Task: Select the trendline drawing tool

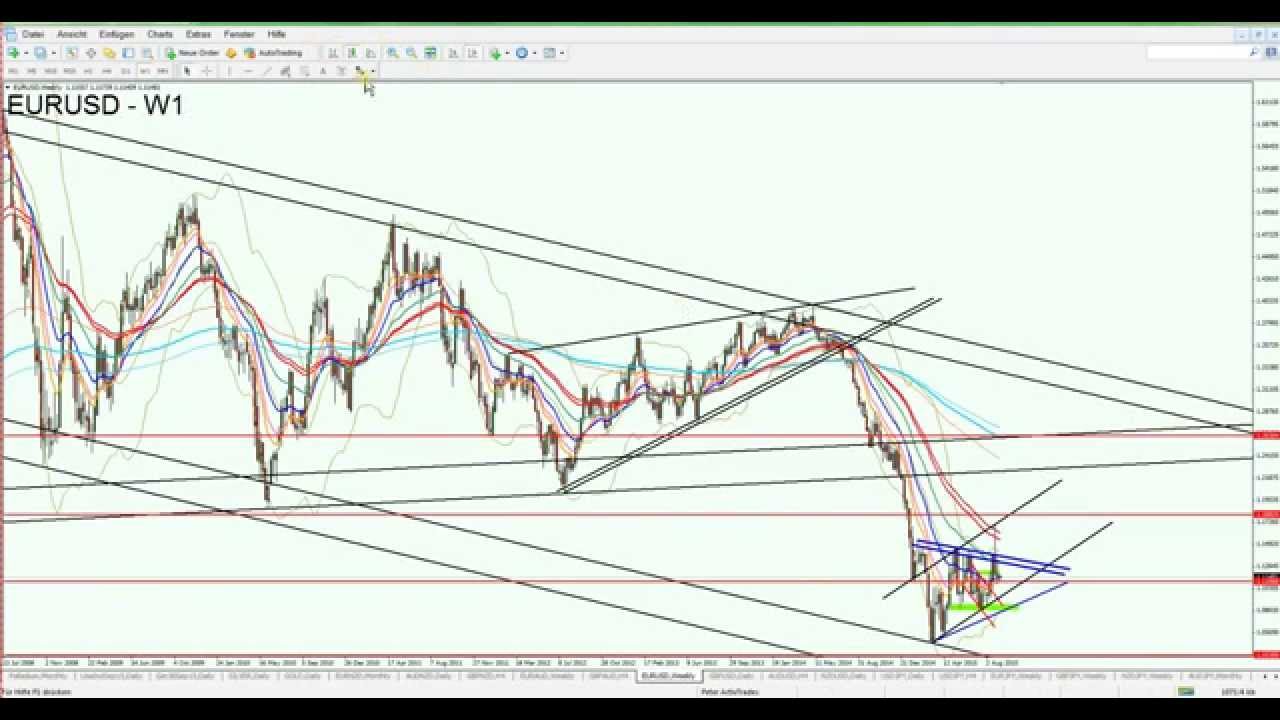Action: [x=267, y=71]
